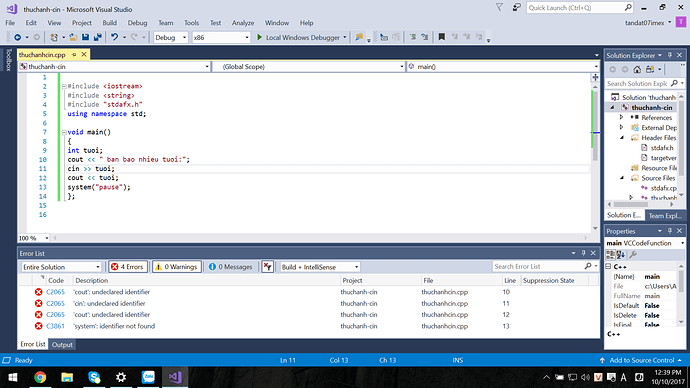The width and height of the screenshot is (690, 388).
Task: Collapse the Source Files folder
Action: 622,178
